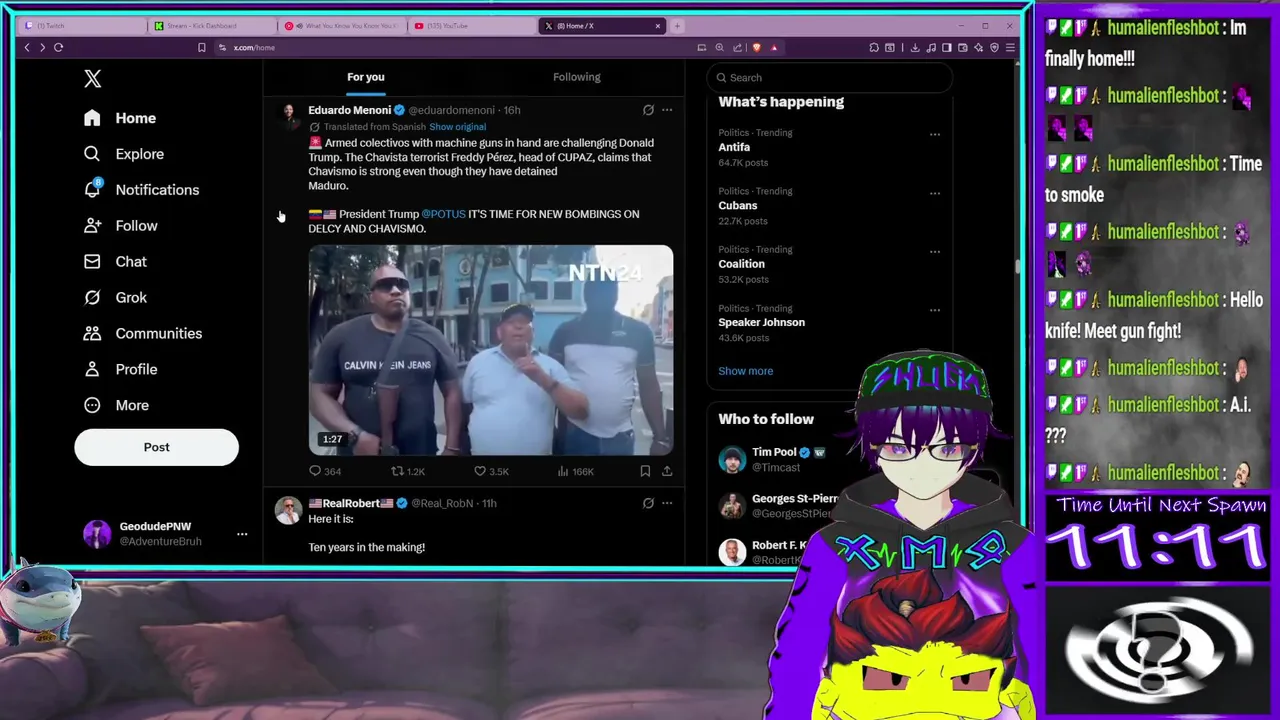Open a new browser tab
Screen dimensions: 1280x720
[677, 26]
